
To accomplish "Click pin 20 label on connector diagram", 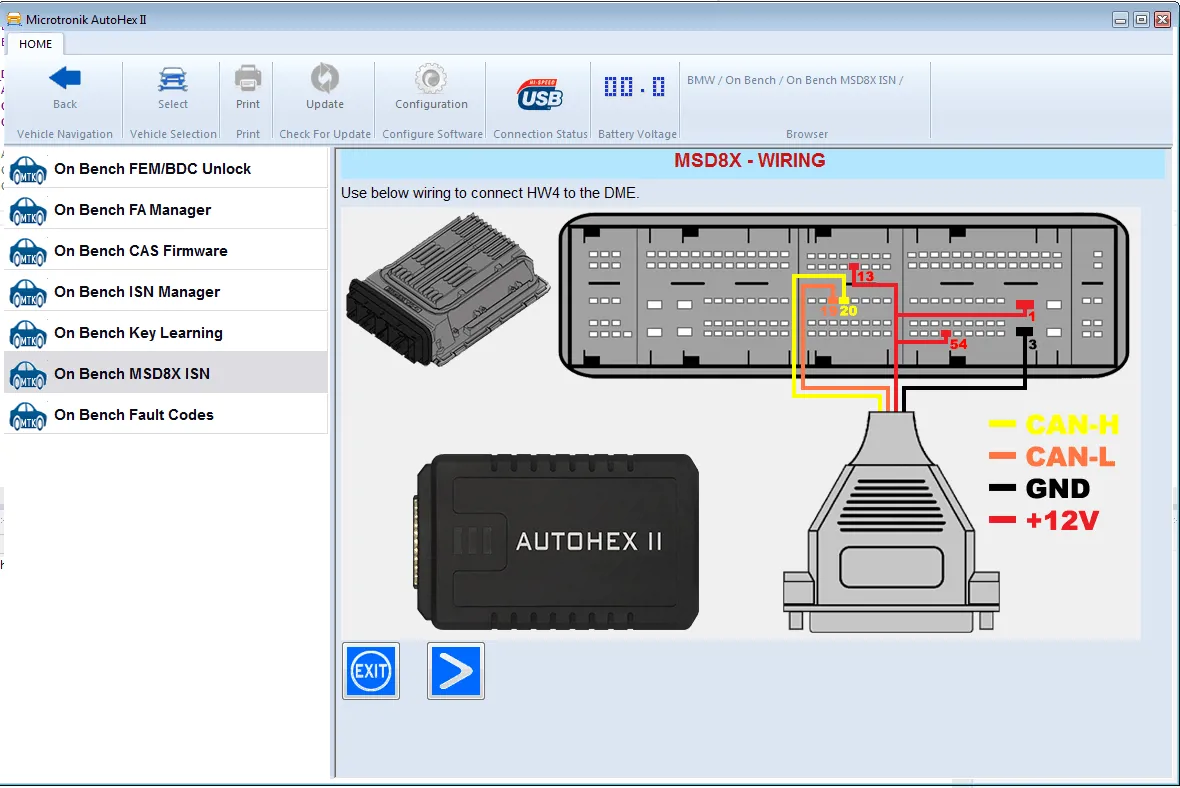I will click(x=848, y=310).
